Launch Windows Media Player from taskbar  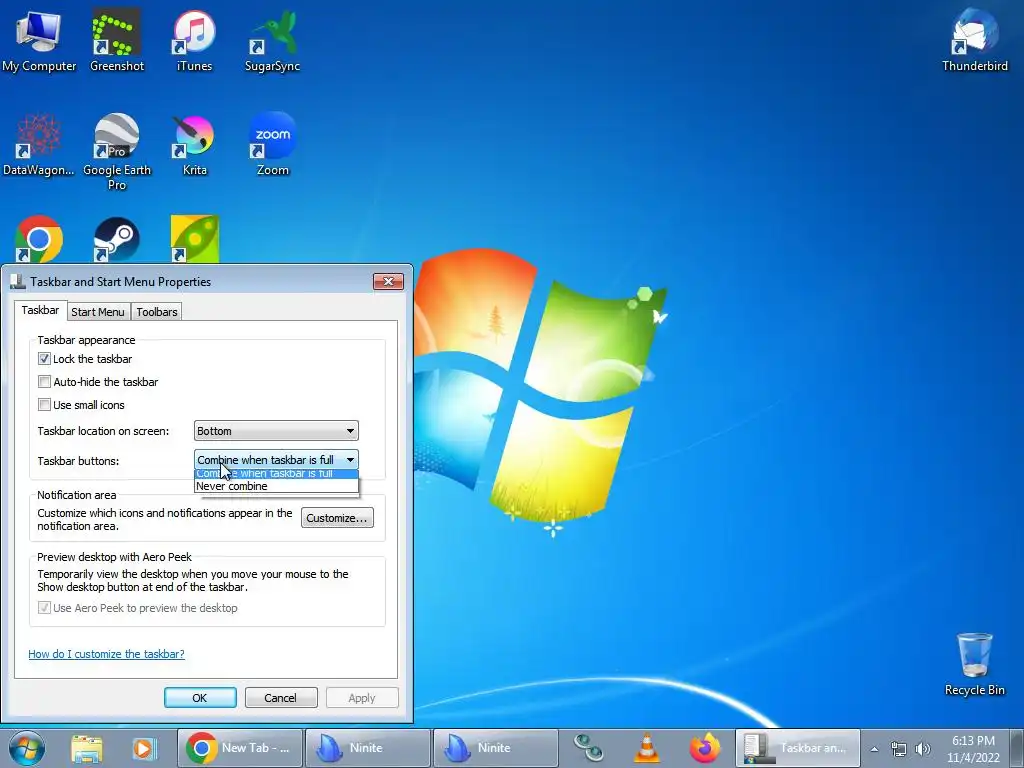coord(144,748)
